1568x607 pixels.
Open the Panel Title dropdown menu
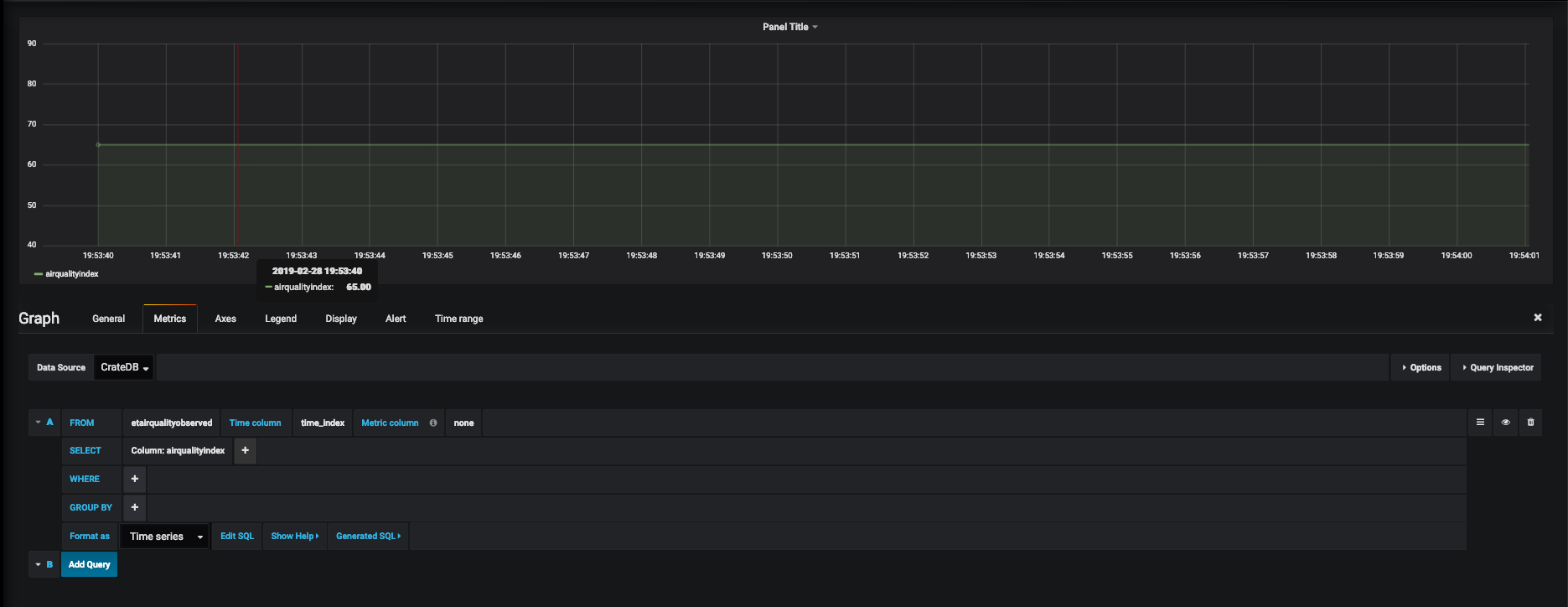[790, 27]
